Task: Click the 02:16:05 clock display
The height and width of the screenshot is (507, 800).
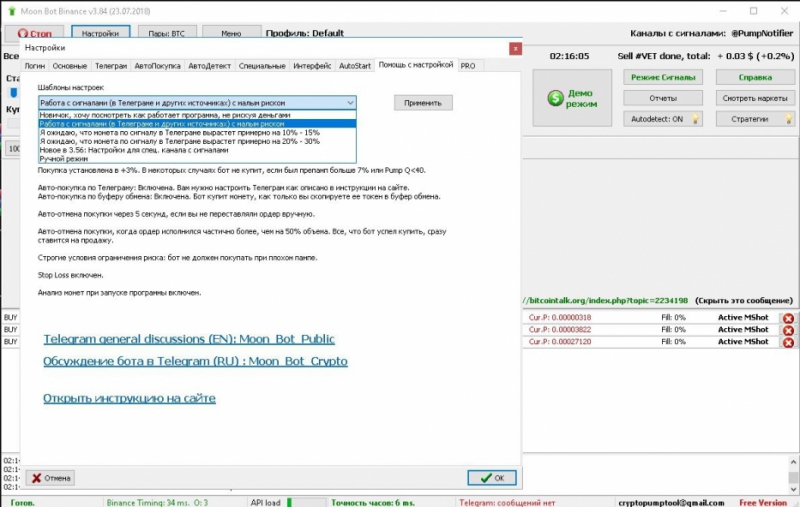Action: tap(569, 56)
